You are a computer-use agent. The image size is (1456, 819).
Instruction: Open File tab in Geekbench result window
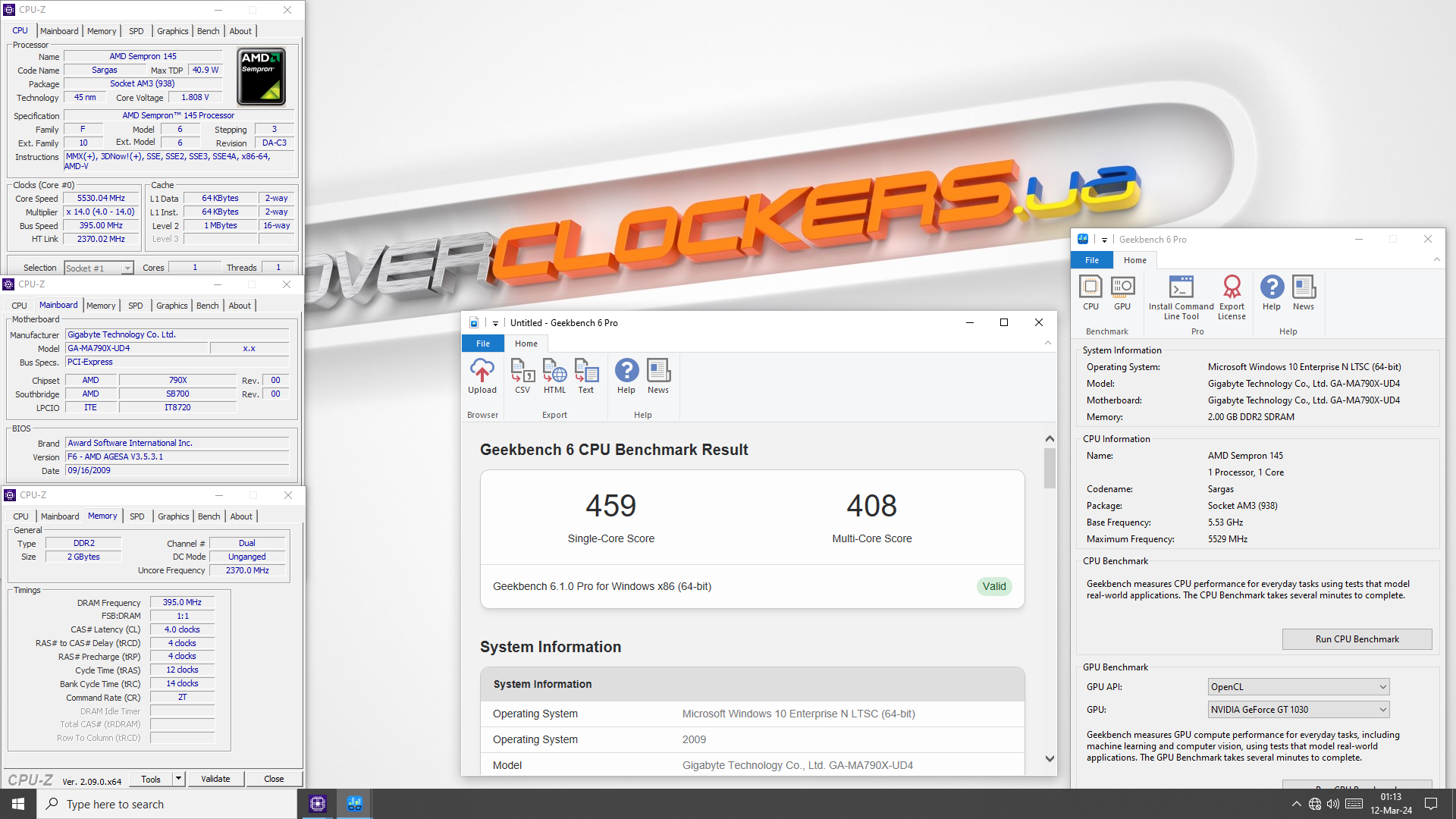click(x=483, y=344)
